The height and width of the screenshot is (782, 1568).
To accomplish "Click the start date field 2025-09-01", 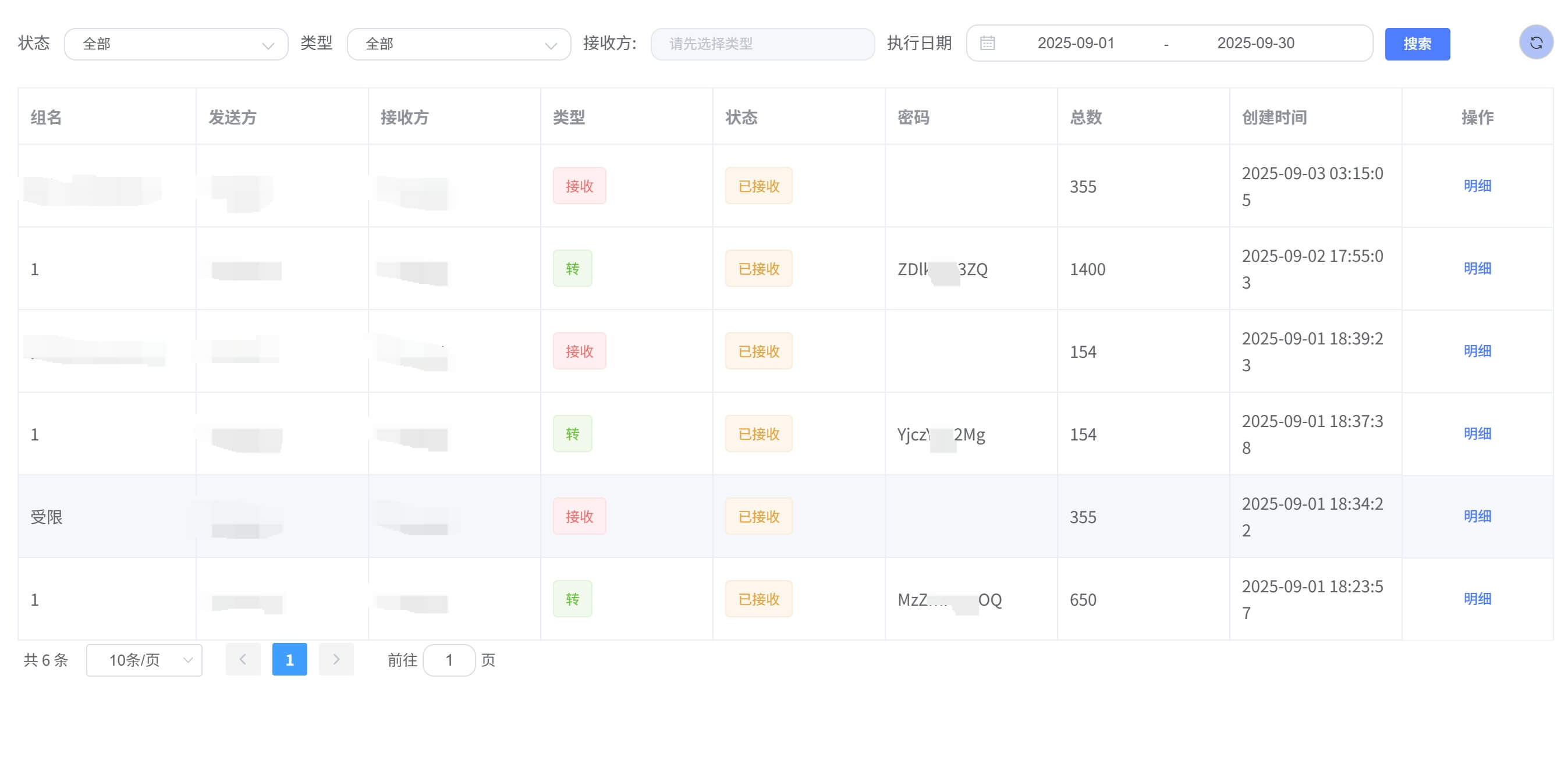I will click(x=1077, y=42).
